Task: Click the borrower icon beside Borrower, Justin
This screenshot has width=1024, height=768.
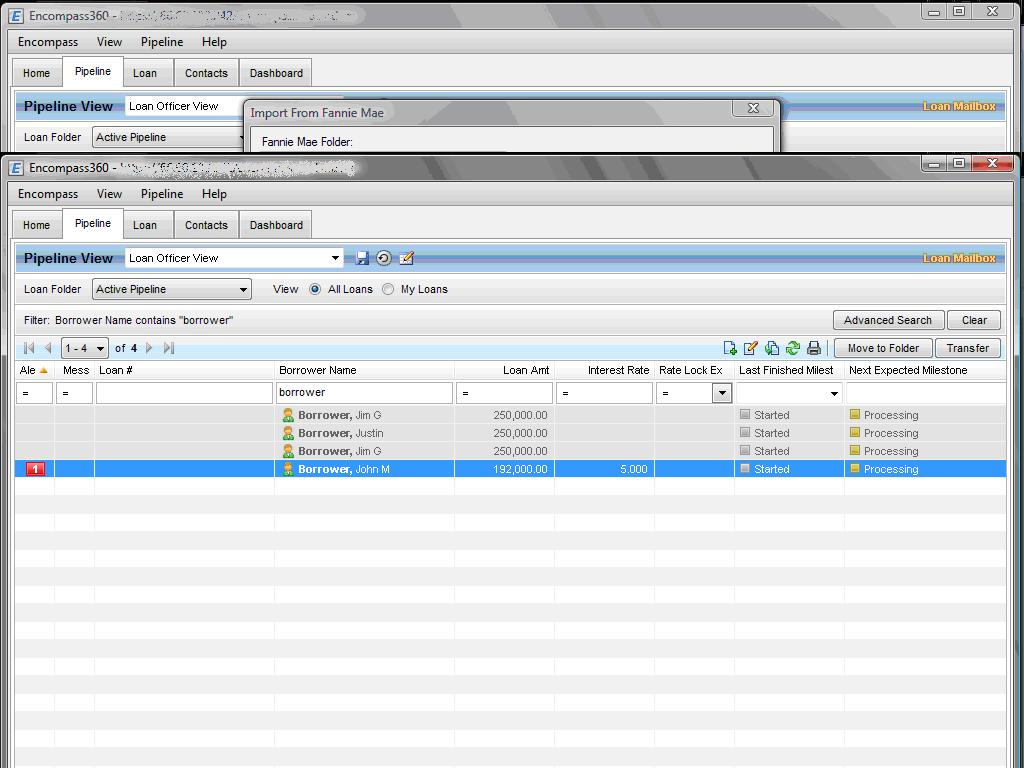Action: click(x=288, y=433)
